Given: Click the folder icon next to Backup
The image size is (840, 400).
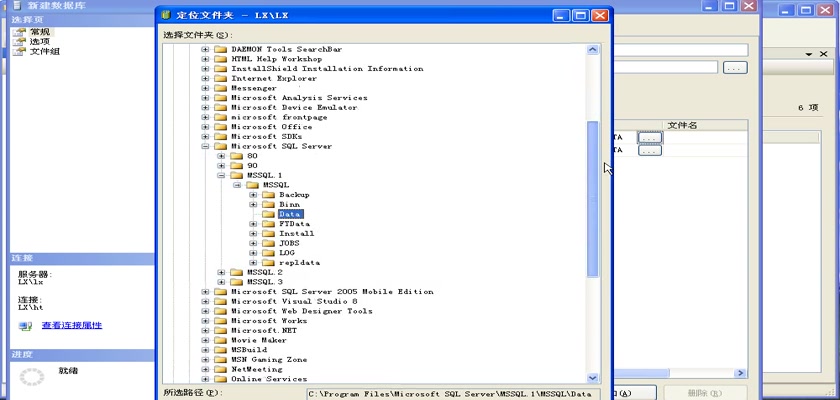Looking at the screenshot, I should point(268,195).
